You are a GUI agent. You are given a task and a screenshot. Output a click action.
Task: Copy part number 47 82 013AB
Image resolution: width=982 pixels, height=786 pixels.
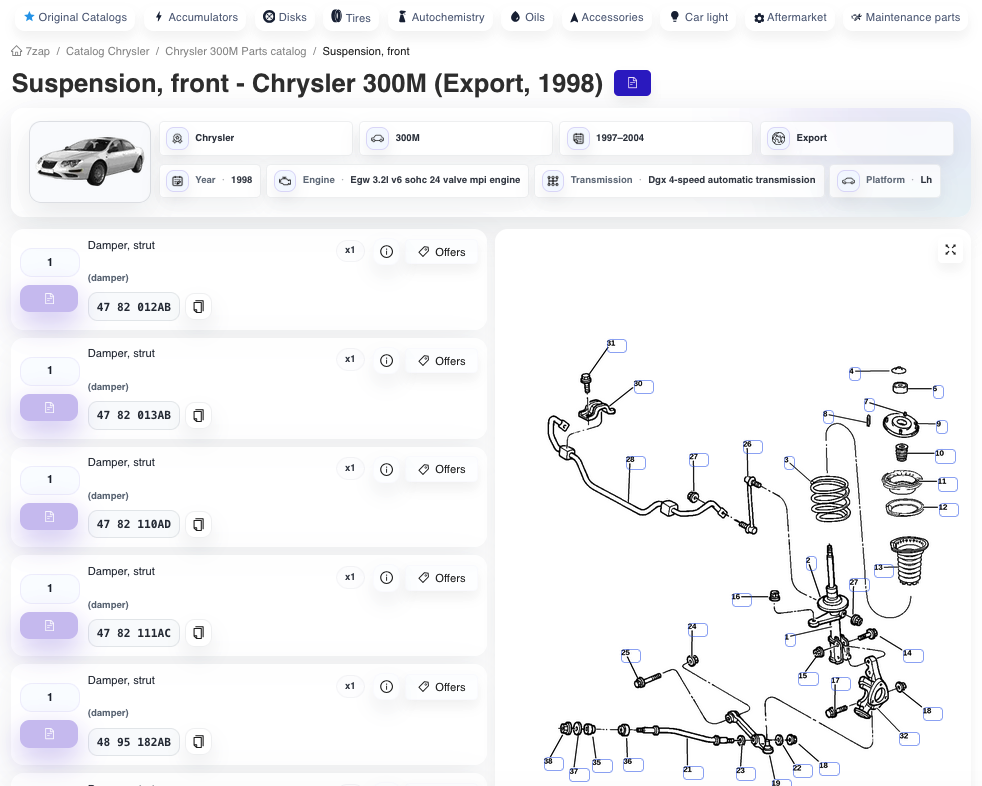(199, 415)
